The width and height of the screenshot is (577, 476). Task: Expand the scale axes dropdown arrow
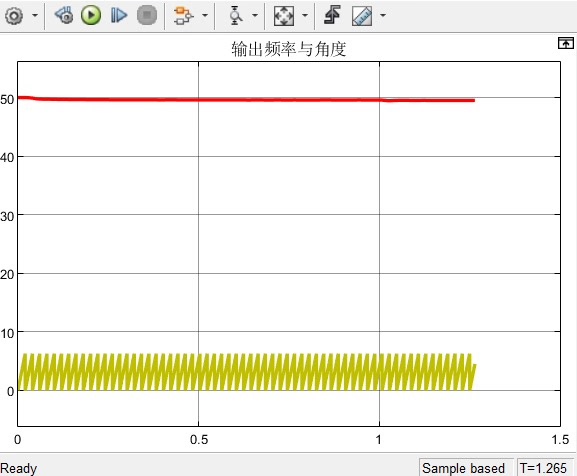point(305,15)
